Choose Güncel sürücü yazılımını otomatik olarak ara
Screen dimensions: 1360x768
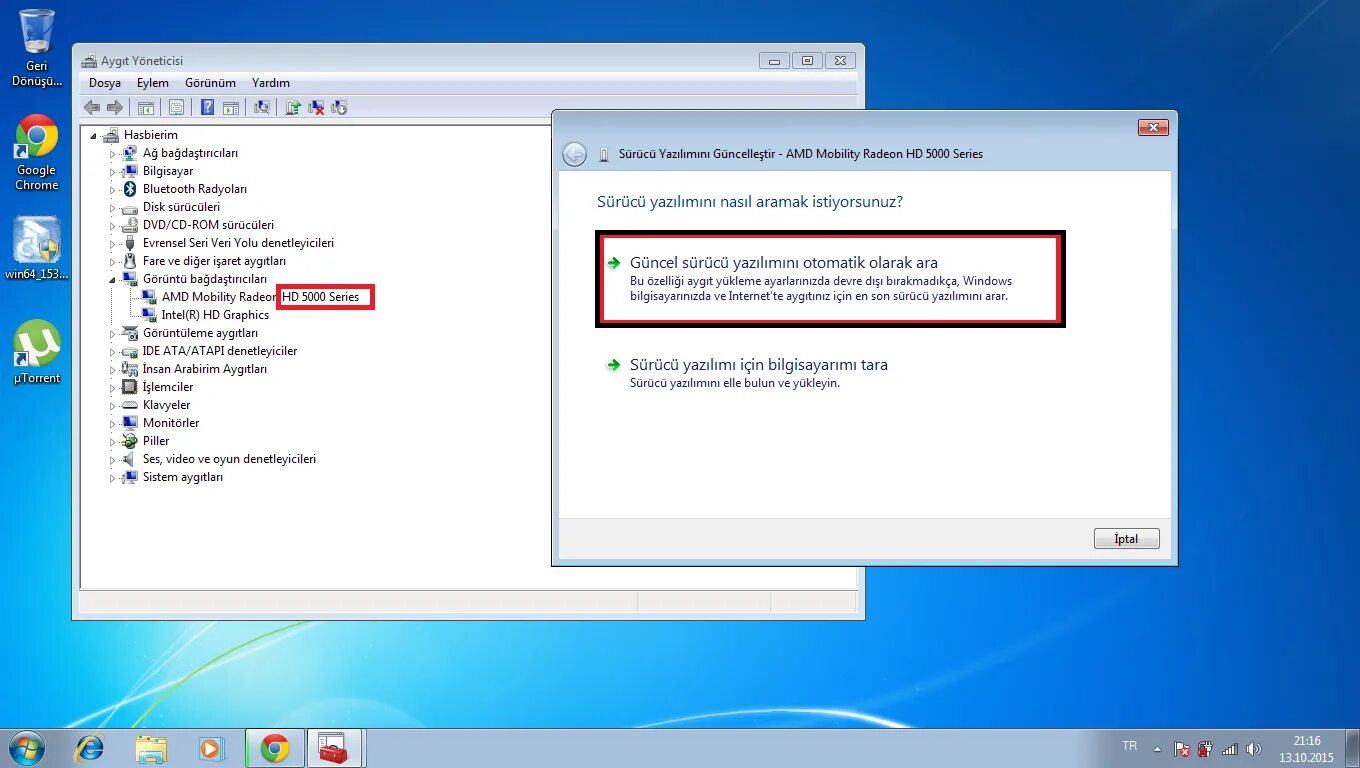[x=831, y=279]
